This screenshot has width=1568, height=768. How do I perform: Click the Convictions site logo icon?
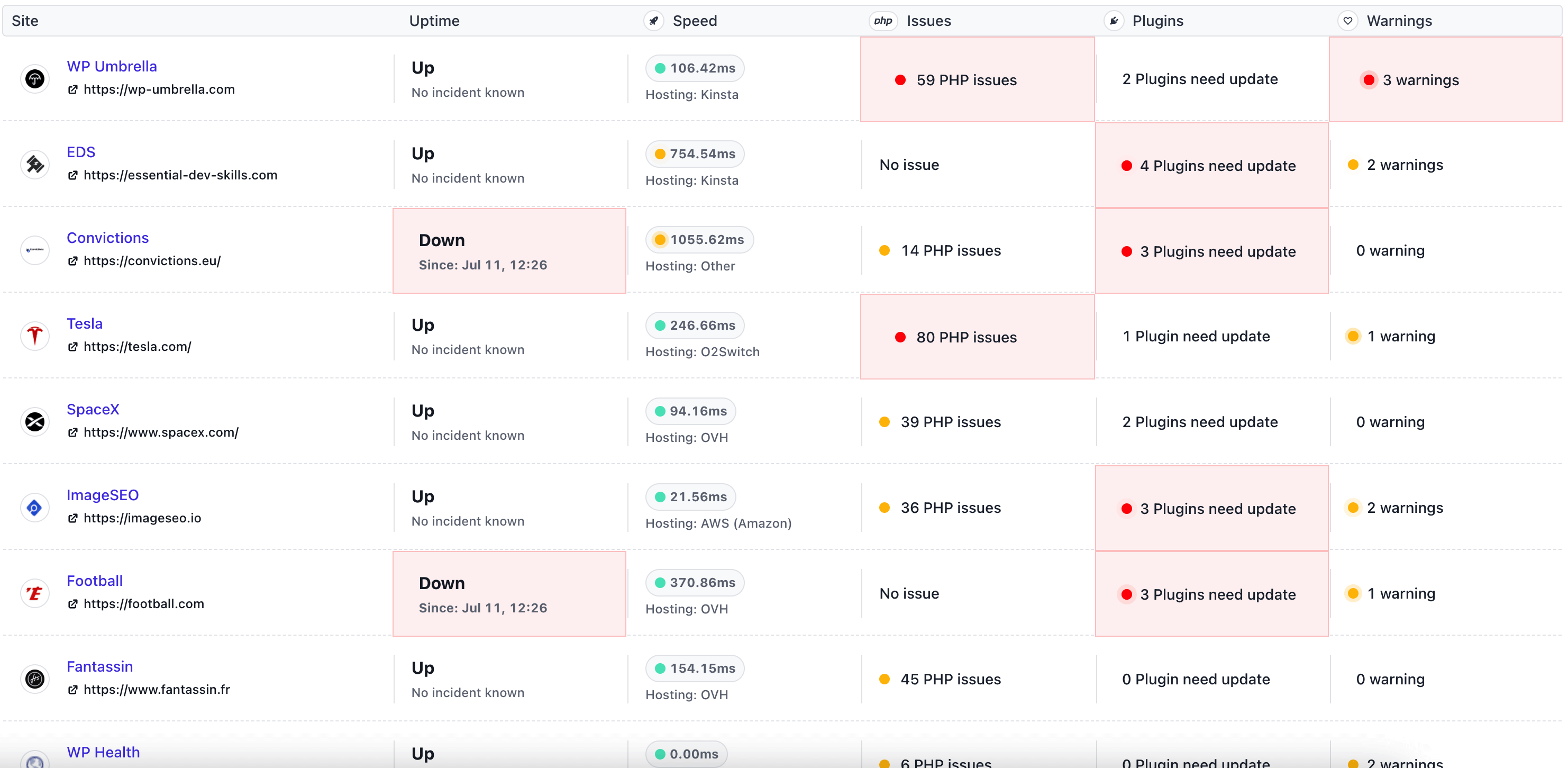(x=35, y=250)
